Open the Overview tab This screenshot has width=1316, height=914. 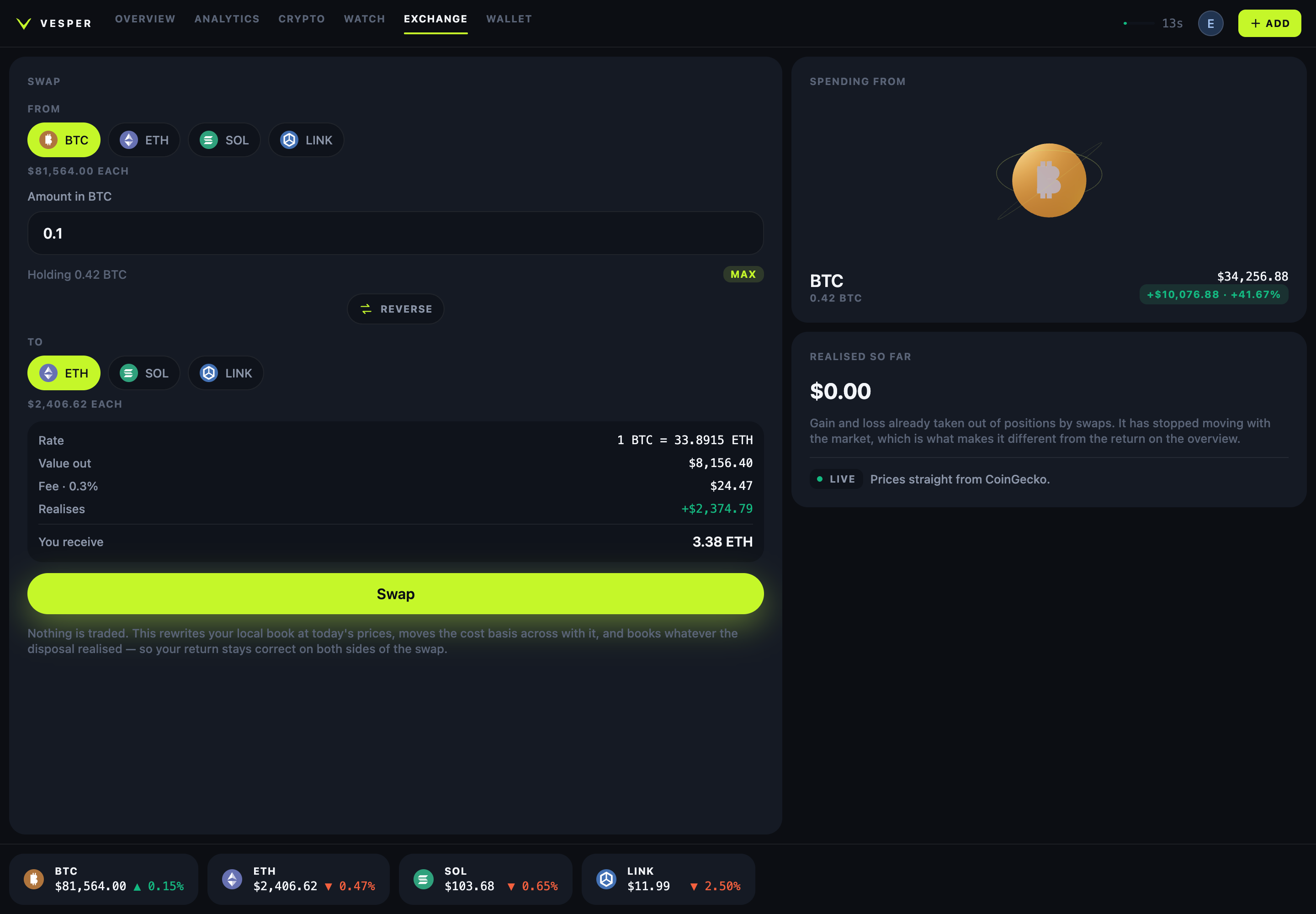point(145,19)
